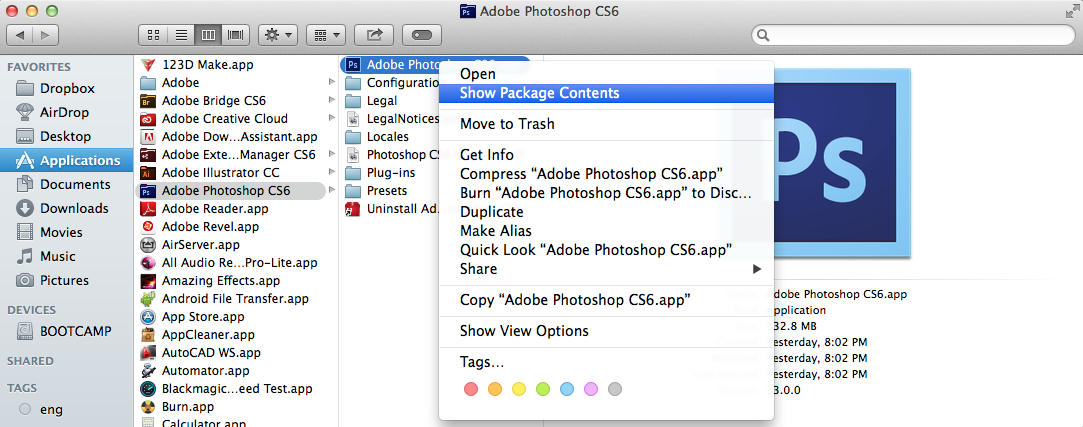The height and width of the screenshot is (427, 1083).
Task: Select Android File Transfer.app
Action: click(x=235, y=298)
